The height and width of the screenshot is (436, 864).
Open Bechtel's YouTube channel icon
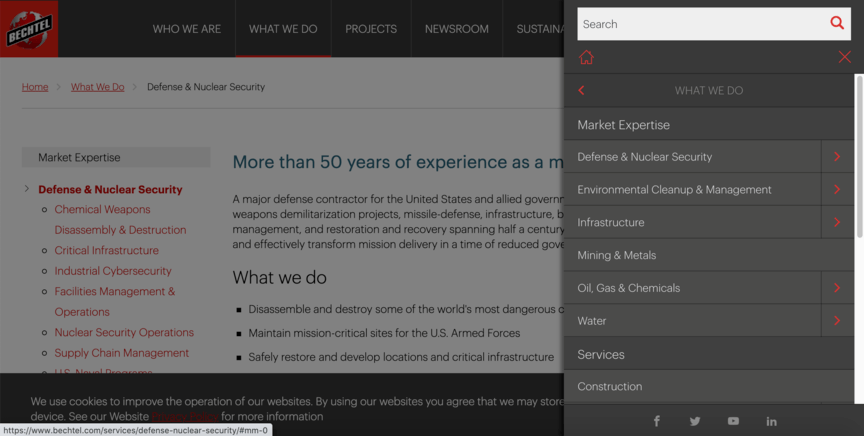tap(733, 421)
